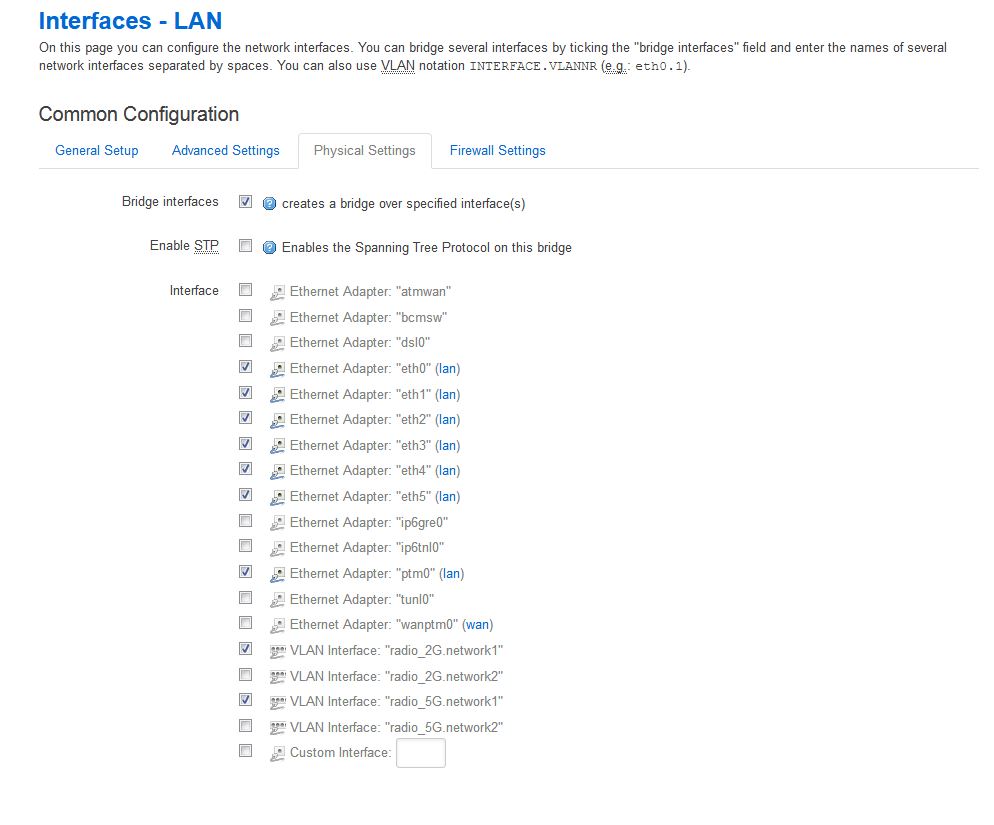Check the atmwan interface checkbox
This screenshot has width=994, height=825.
tap(245, 290)
